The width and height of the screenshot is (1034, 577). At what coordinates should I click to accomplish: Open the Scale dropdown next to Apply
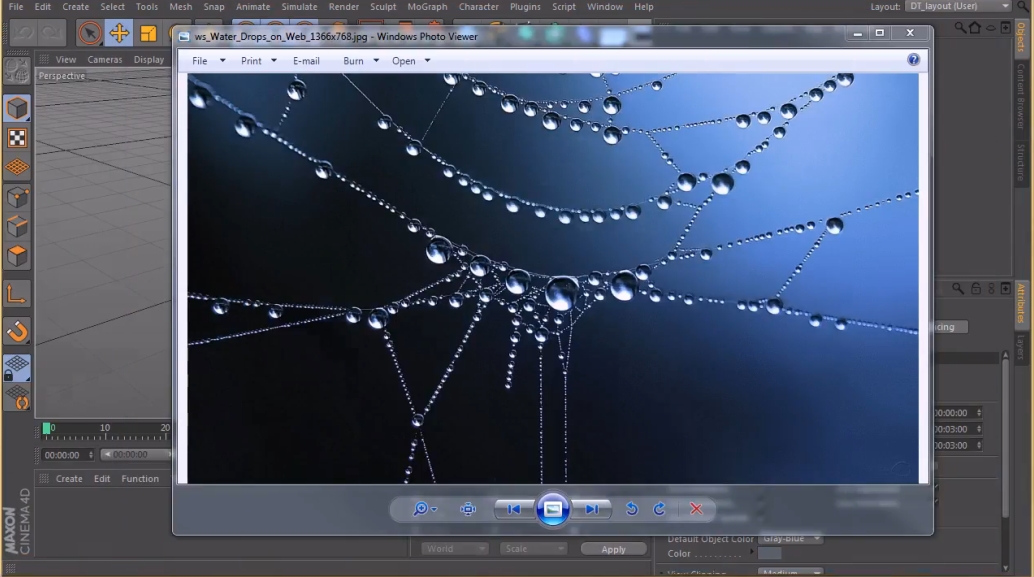point(533,549)
